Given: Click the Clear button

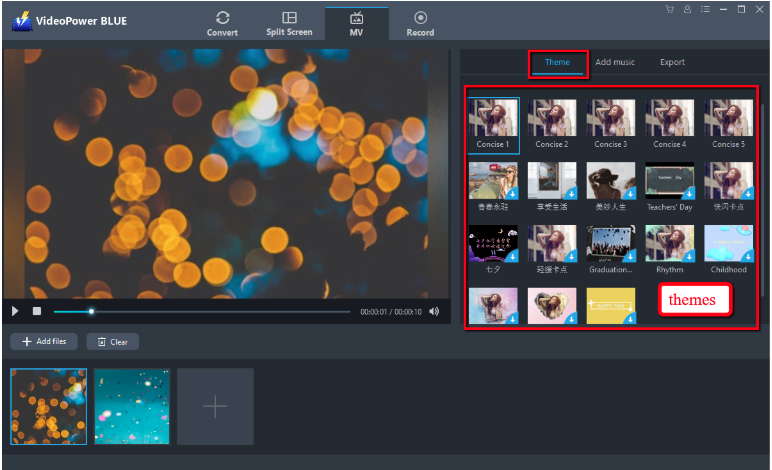Looking at the screenshot, I should click(113, 342).
